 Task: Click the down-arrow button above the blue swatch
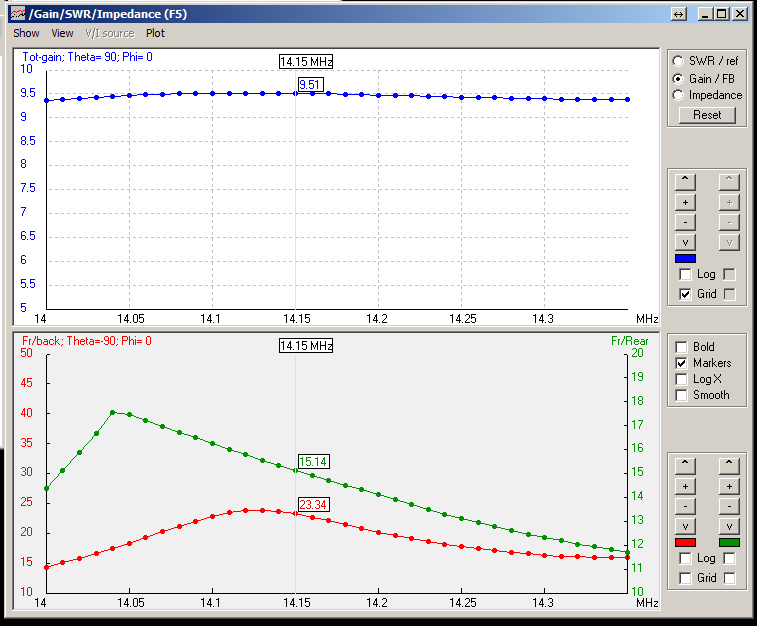tap(685, 242)
